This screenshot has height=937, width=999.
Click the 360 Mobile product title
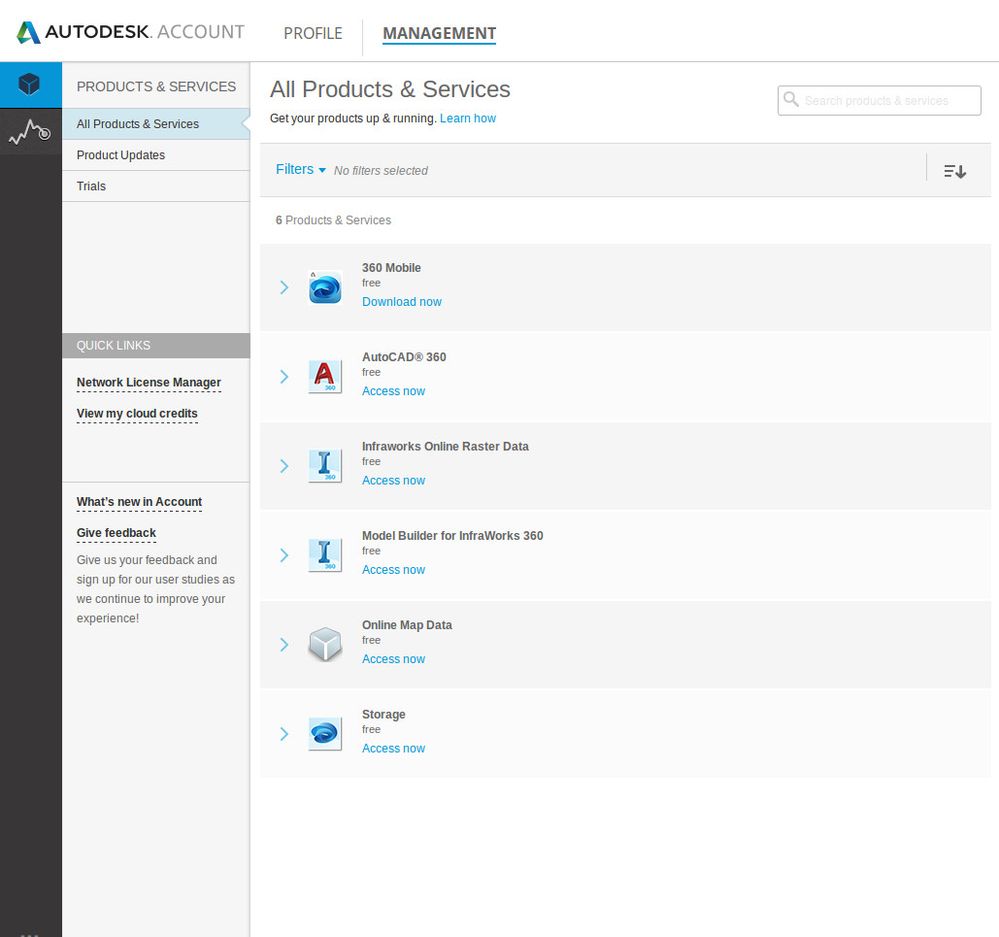click(391, 268)
